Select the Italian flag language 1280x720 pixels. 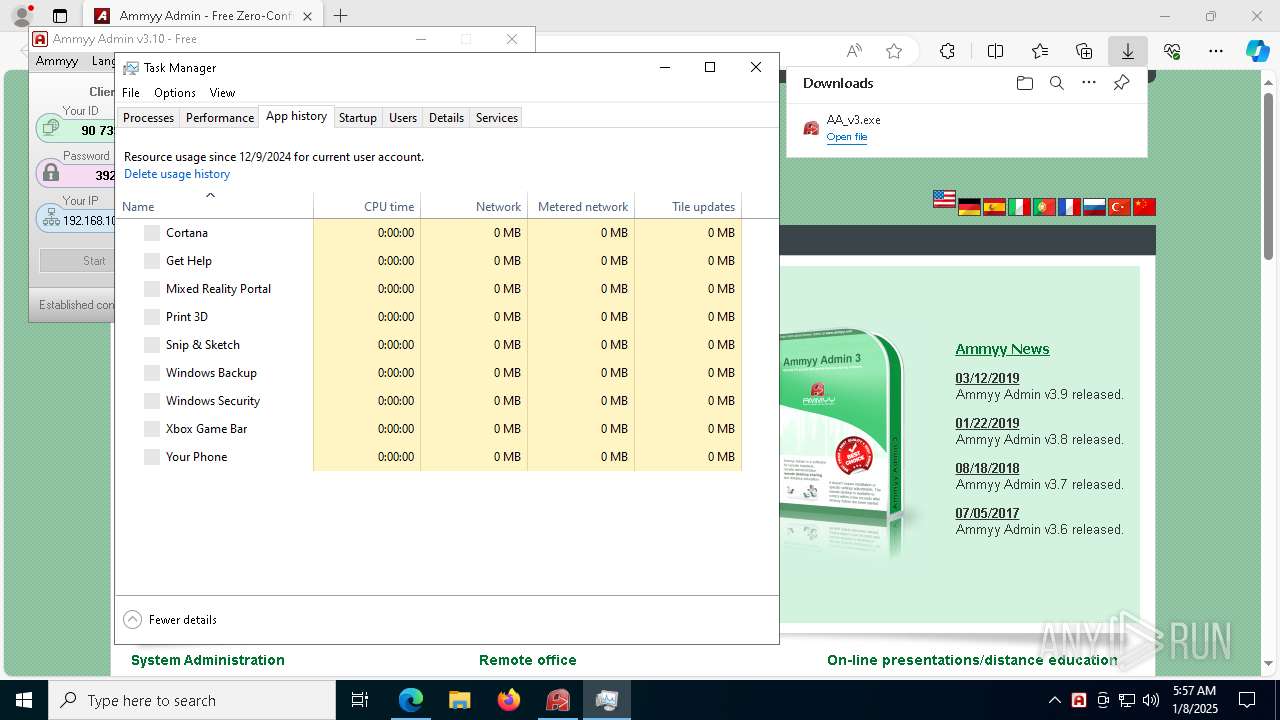coord(1019,207)
